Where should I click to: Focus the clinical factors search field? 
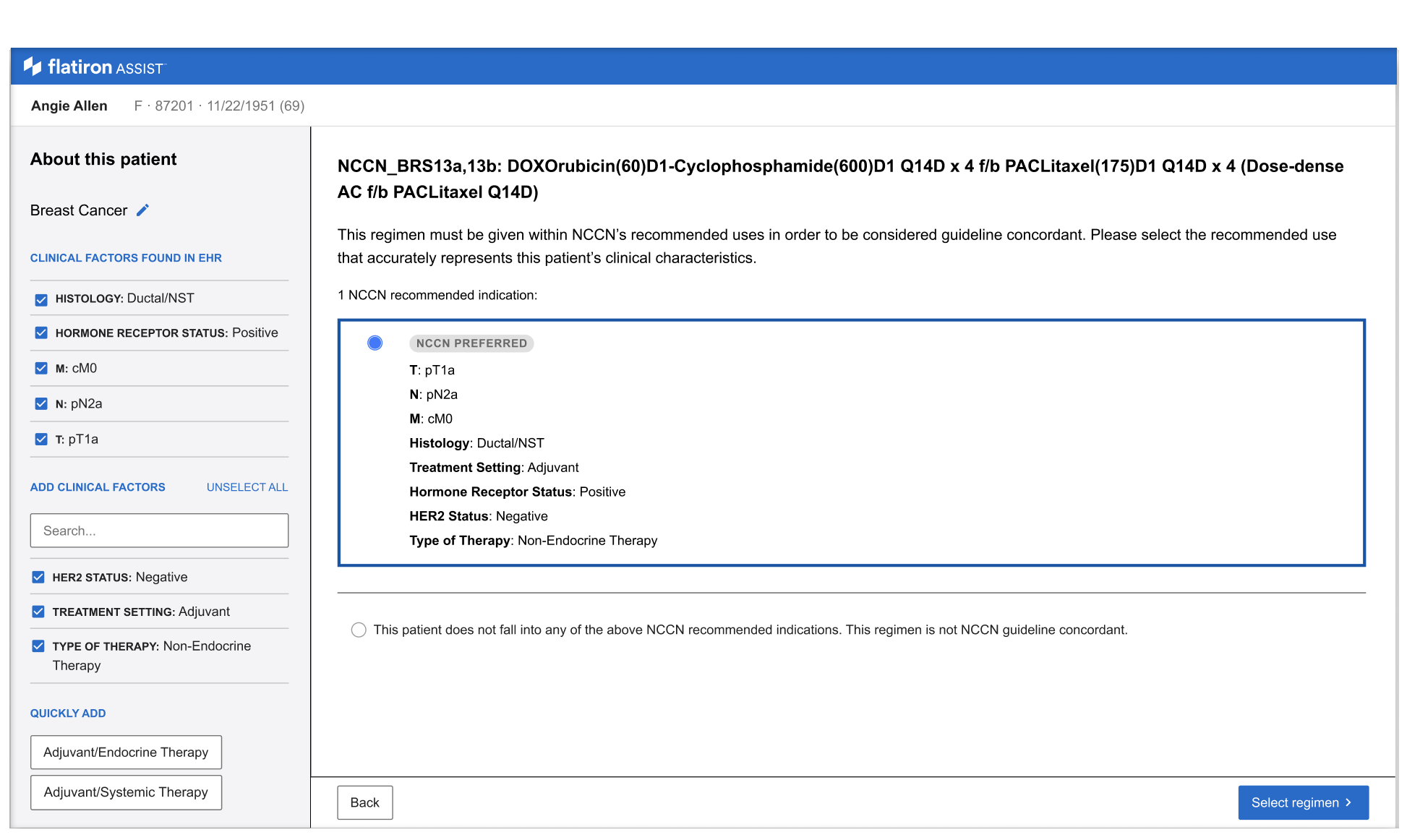(x=159, y=531)
